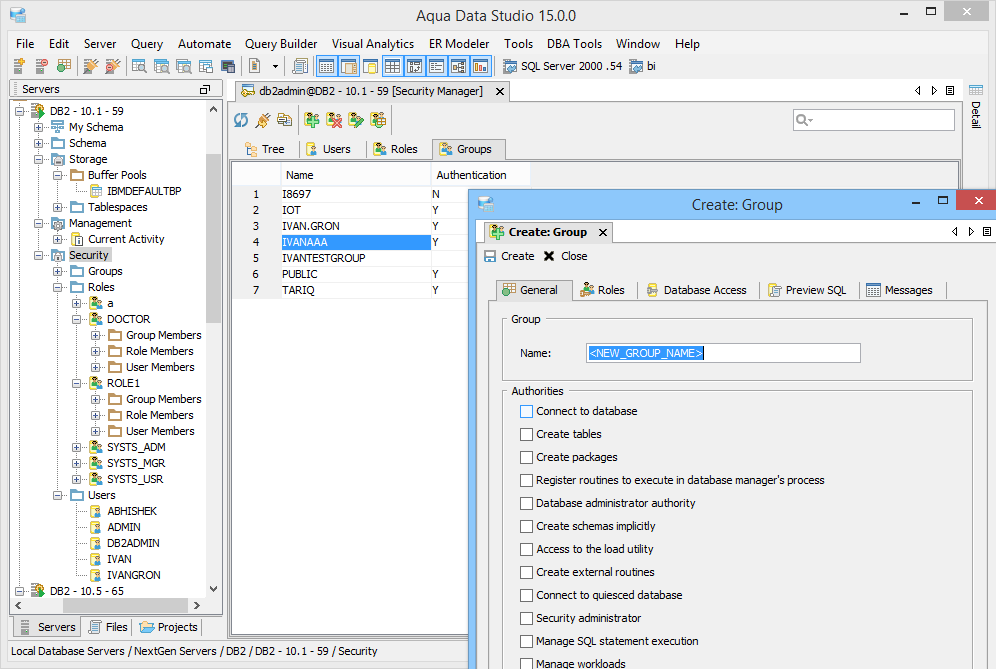Click the maximize icon of Servers panel
This screenshot has width=996, height=669.
click(205, 90)
